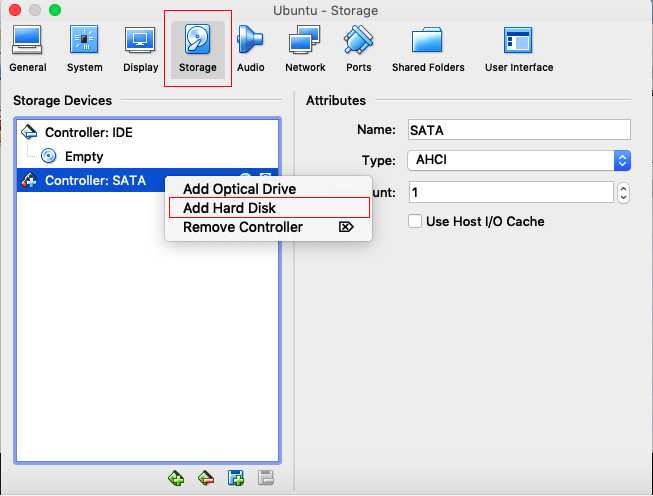
Task: Open the Display settings tab
Action: click(140, 49)
